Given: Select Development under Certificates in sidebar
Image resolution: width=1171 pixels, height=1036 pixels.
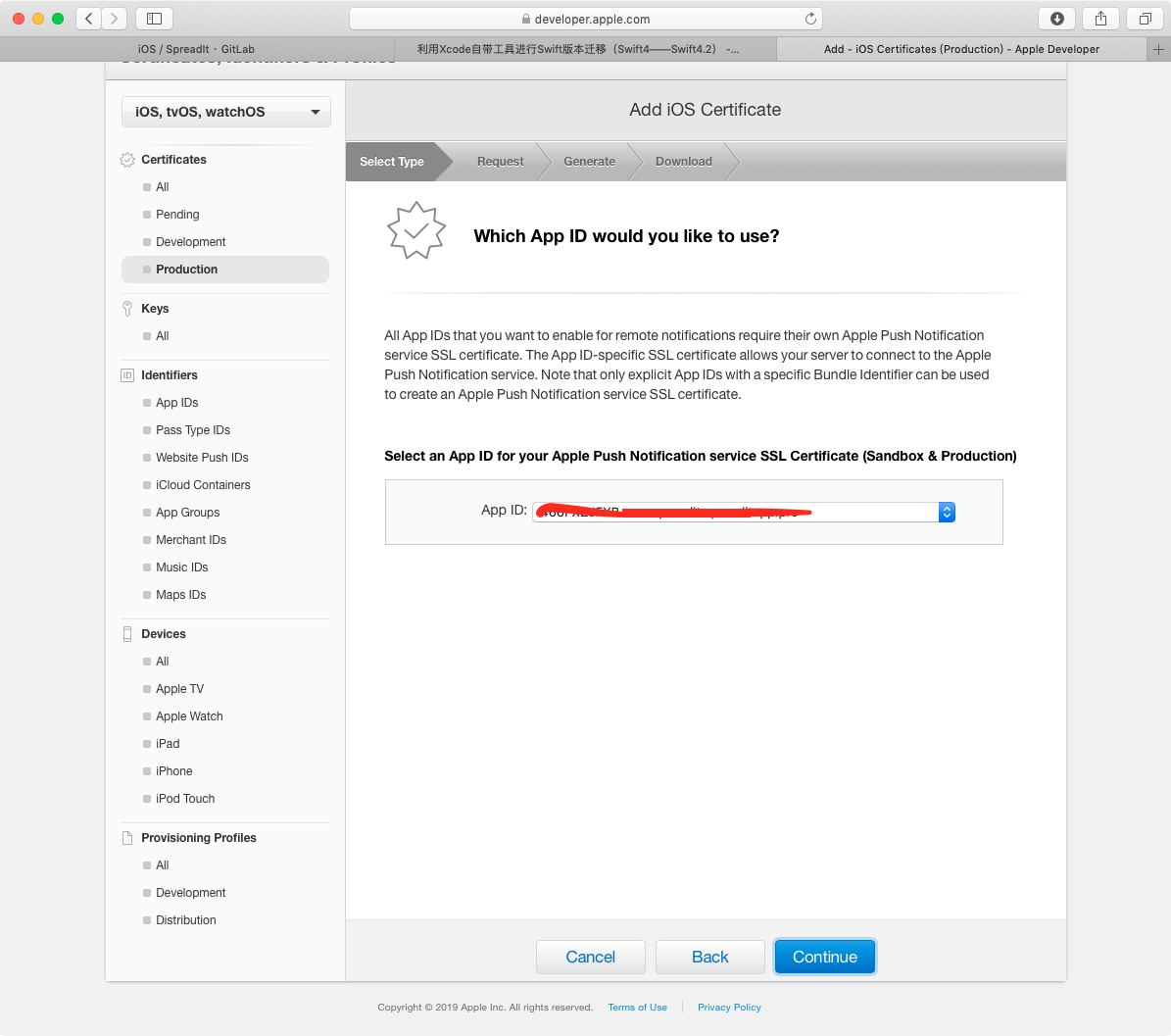Looking at the screenshot, I should (191, 242).
